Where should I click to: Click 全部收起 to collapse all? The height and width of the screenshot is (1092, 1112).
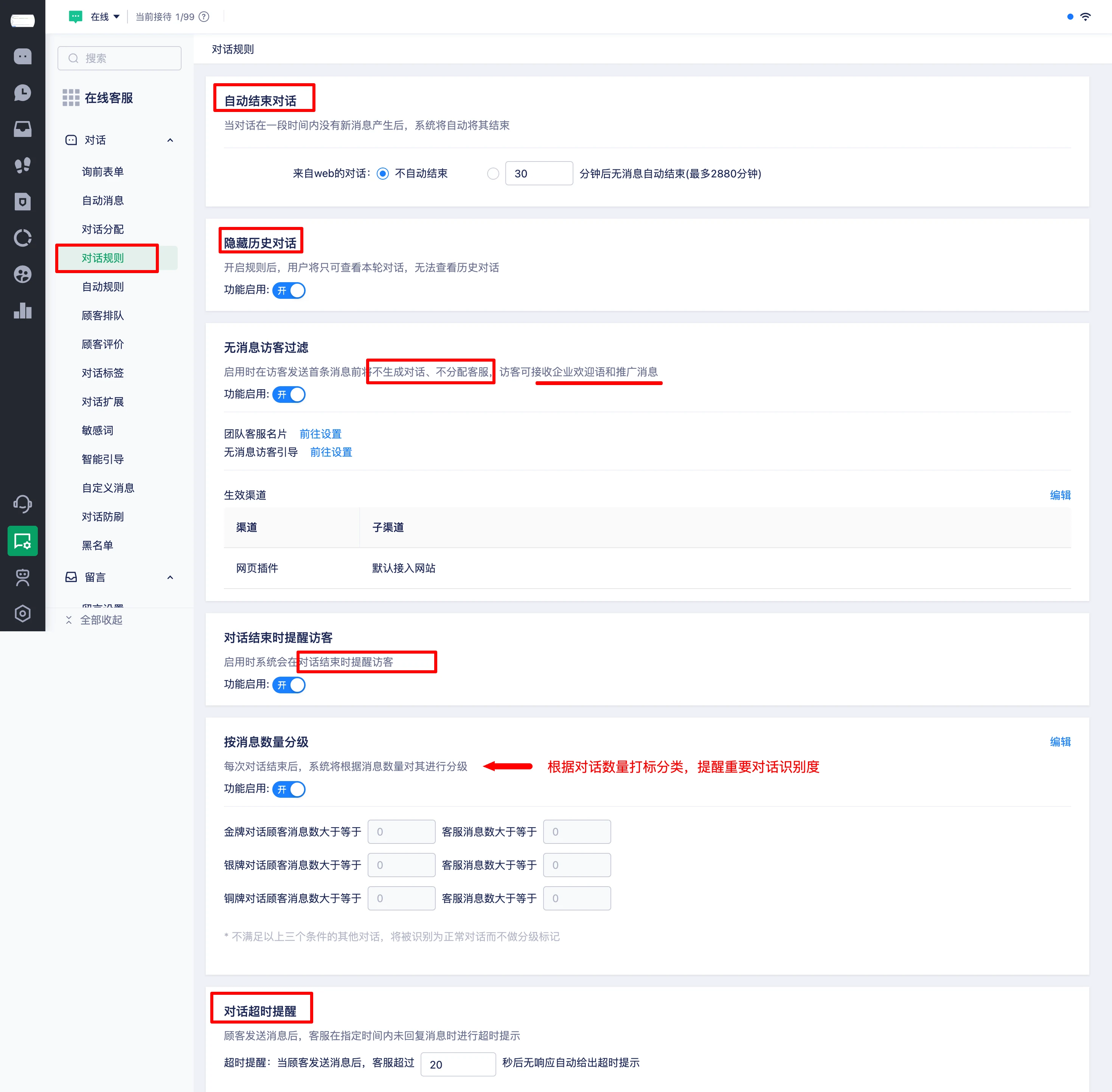click(101, 620)
